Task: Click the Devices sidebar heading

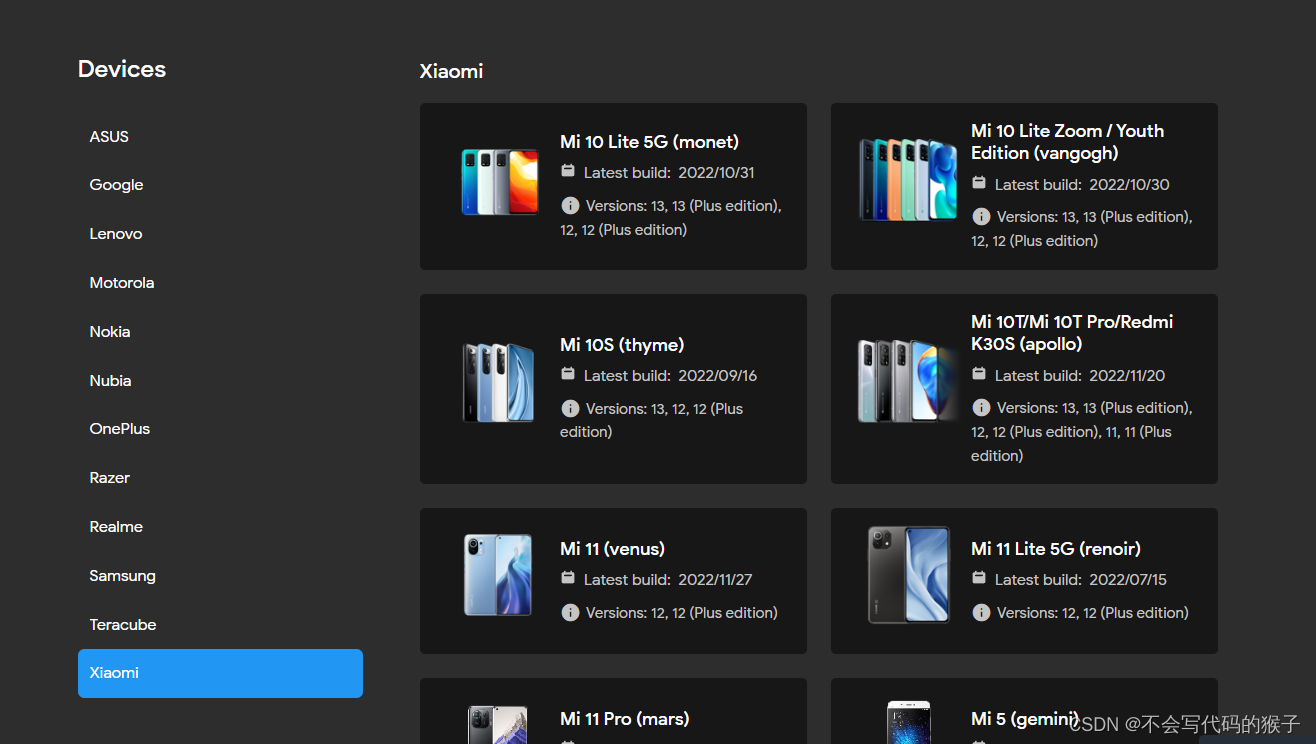Action: click(x=122, y=69)
